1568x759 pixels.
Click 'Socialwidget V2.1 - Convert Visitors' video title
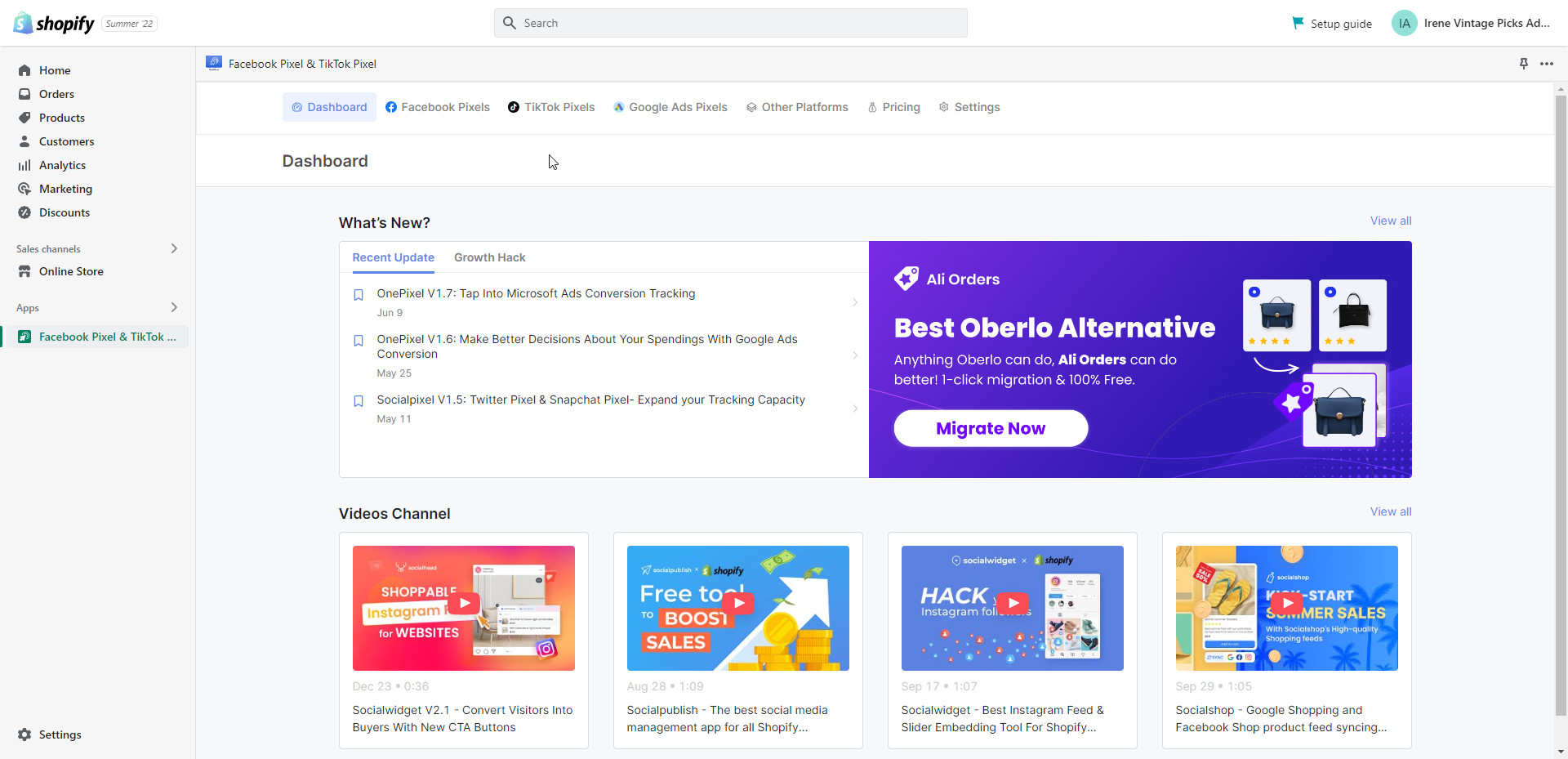point(462,719)
